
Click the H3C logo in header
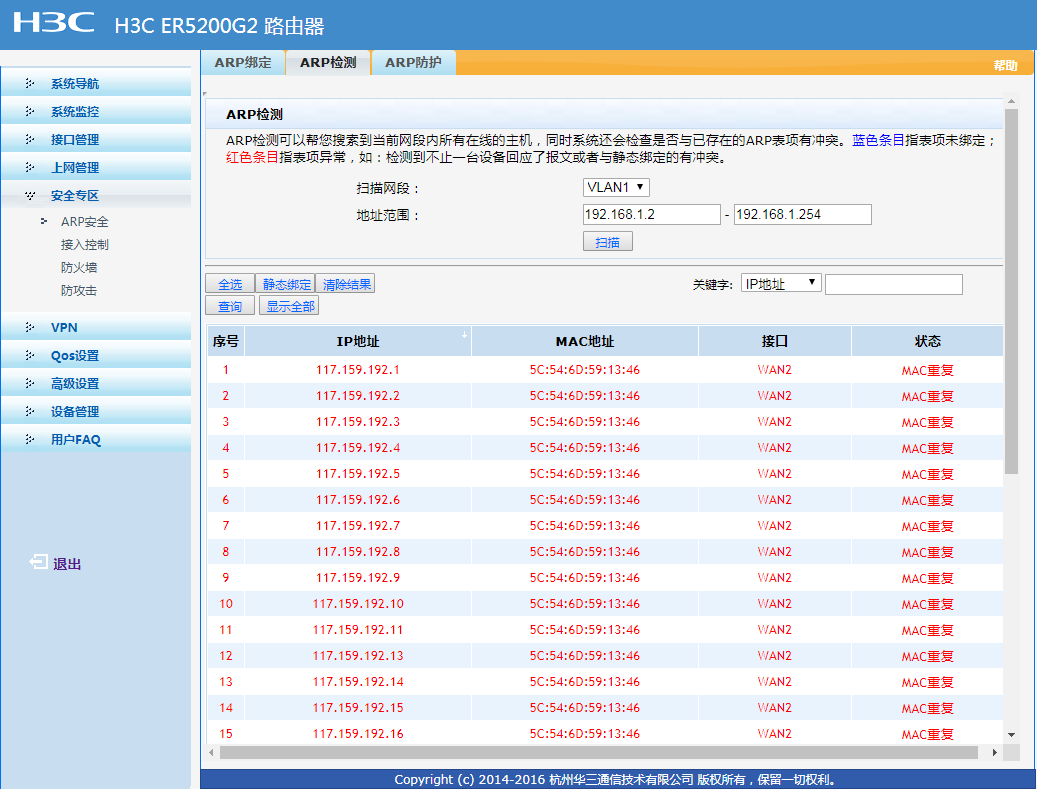(x=54, y=24)
